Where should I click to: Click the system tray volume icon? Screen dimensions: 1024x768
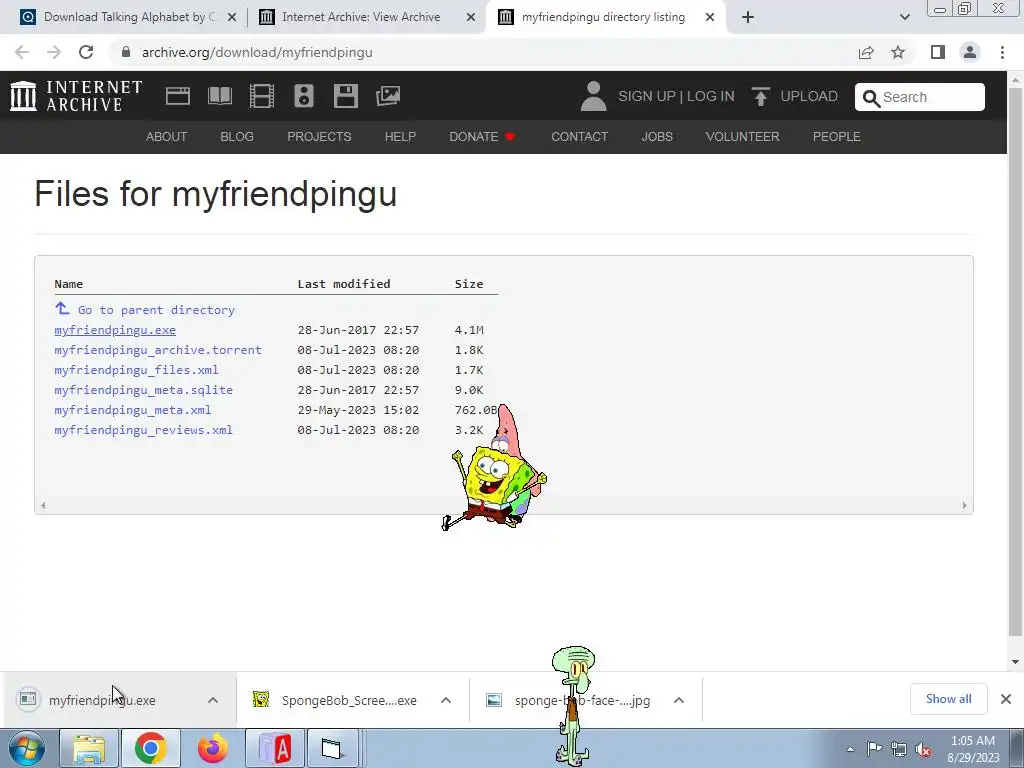(x=923, y=749)
